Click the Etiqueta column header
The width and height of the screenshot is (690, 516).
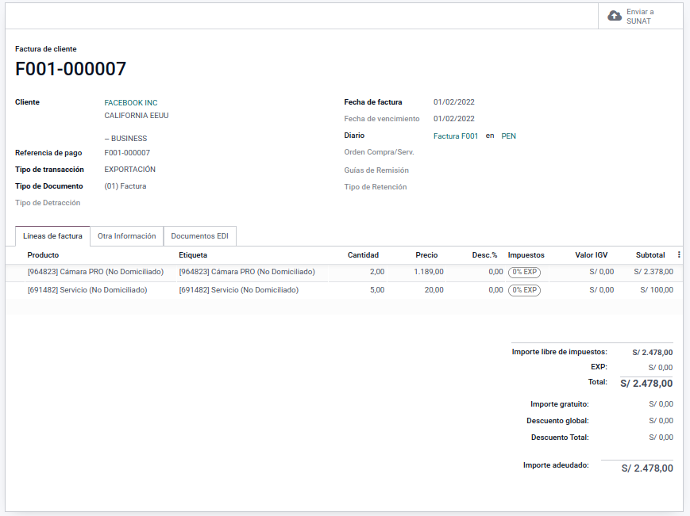194,255
